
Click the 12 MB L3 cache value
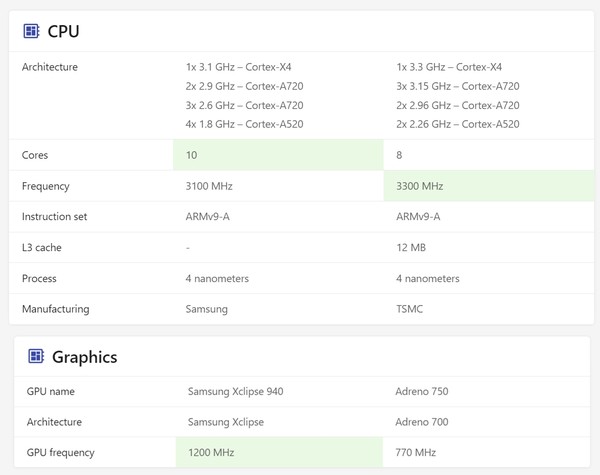411,247
